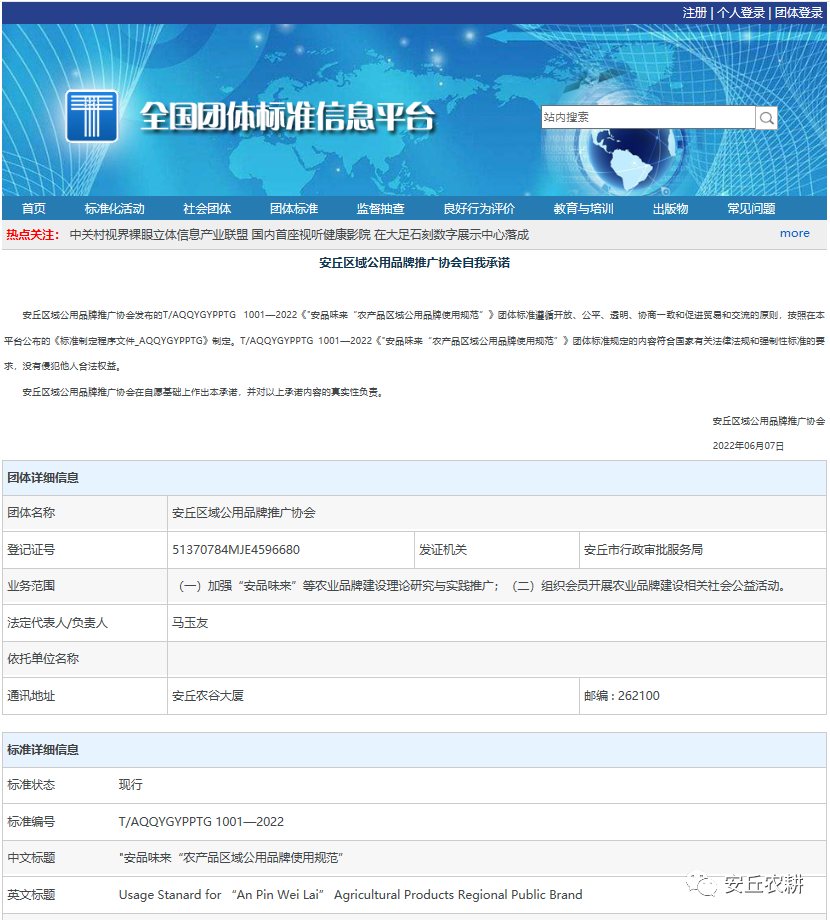Click the 团体详细信息 section header
830x920 pixels.
(x=43, y=478)
